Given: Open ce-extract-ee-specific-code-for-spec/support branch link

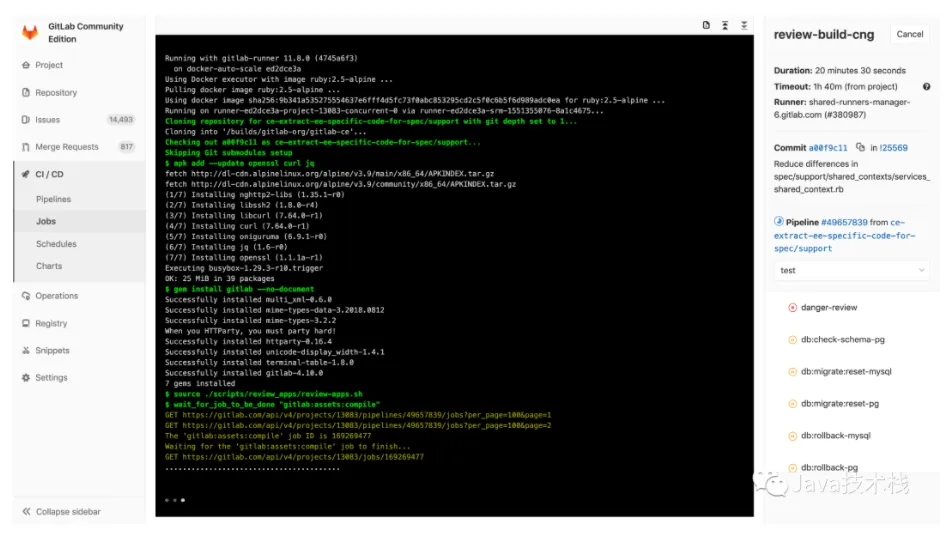Looking at the screenshot, I should point(844,235).
